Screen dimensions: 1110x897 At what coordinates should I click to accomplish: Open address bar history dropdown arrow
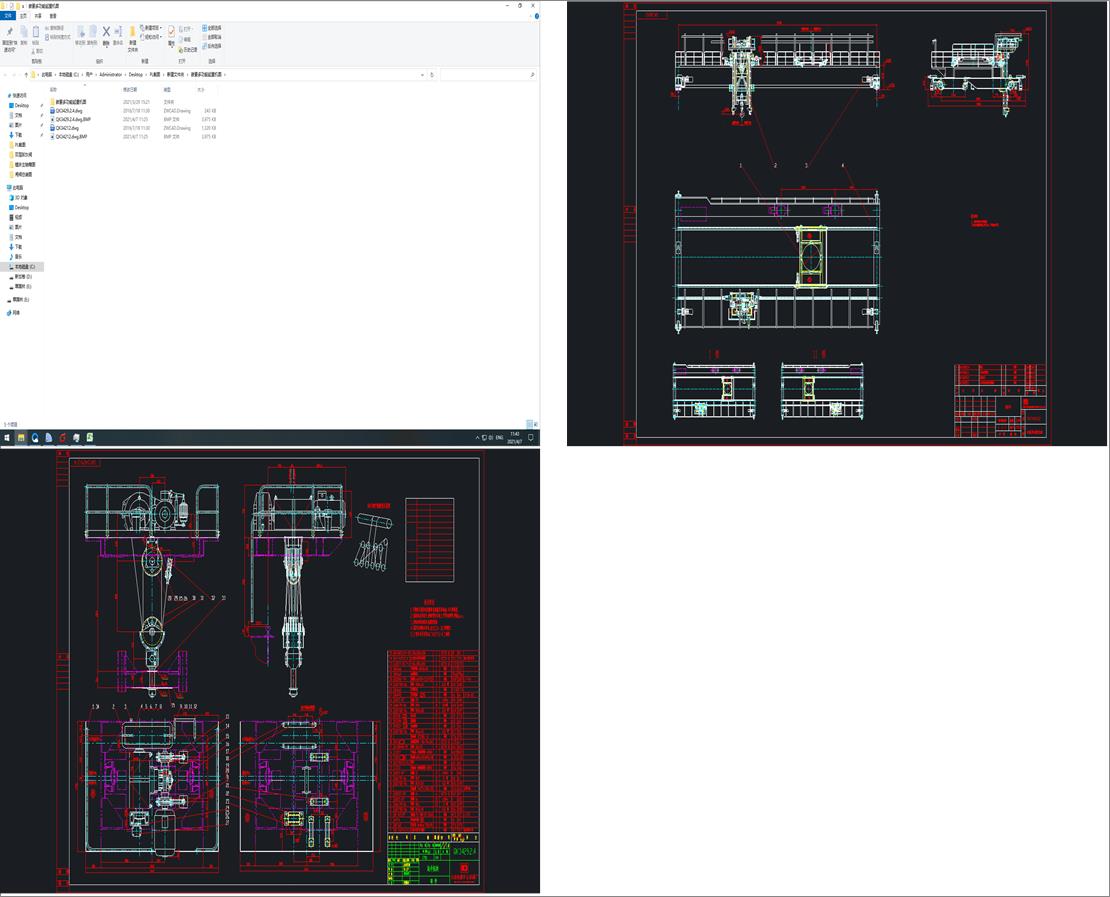(x=423, y=74)
